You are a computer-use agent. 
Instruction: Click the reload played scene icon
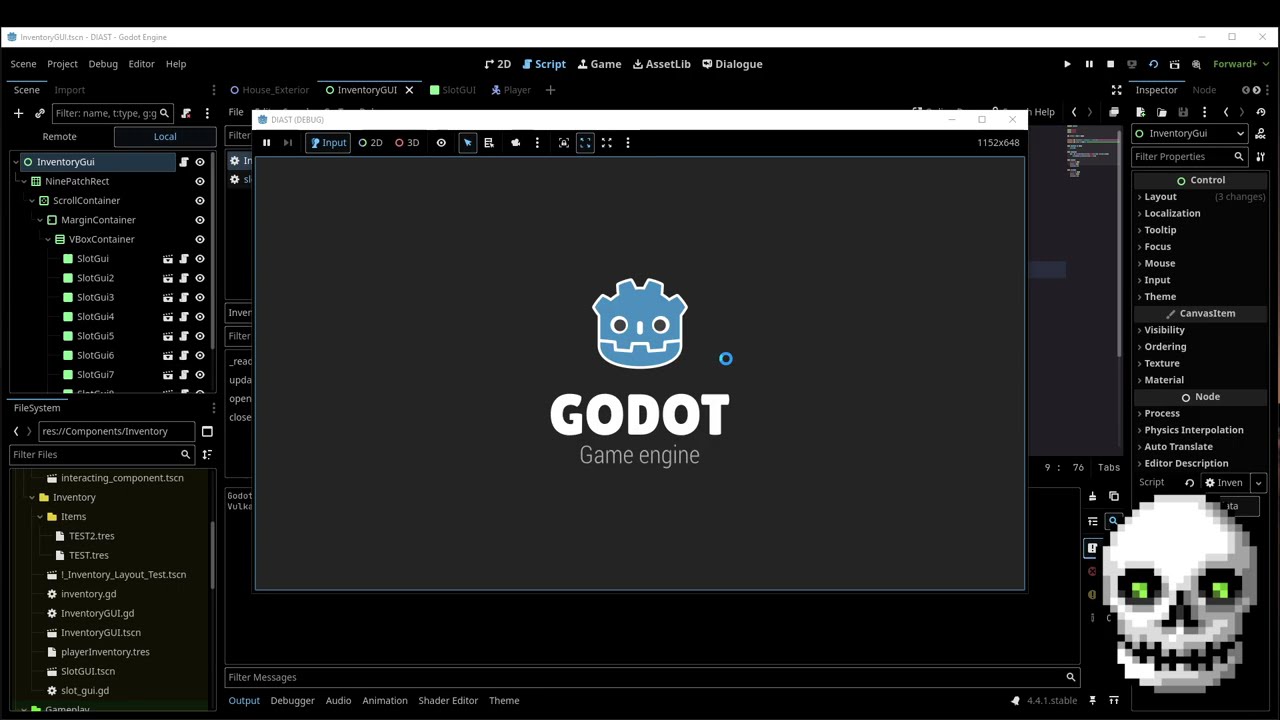click(x=1153, y=64)
